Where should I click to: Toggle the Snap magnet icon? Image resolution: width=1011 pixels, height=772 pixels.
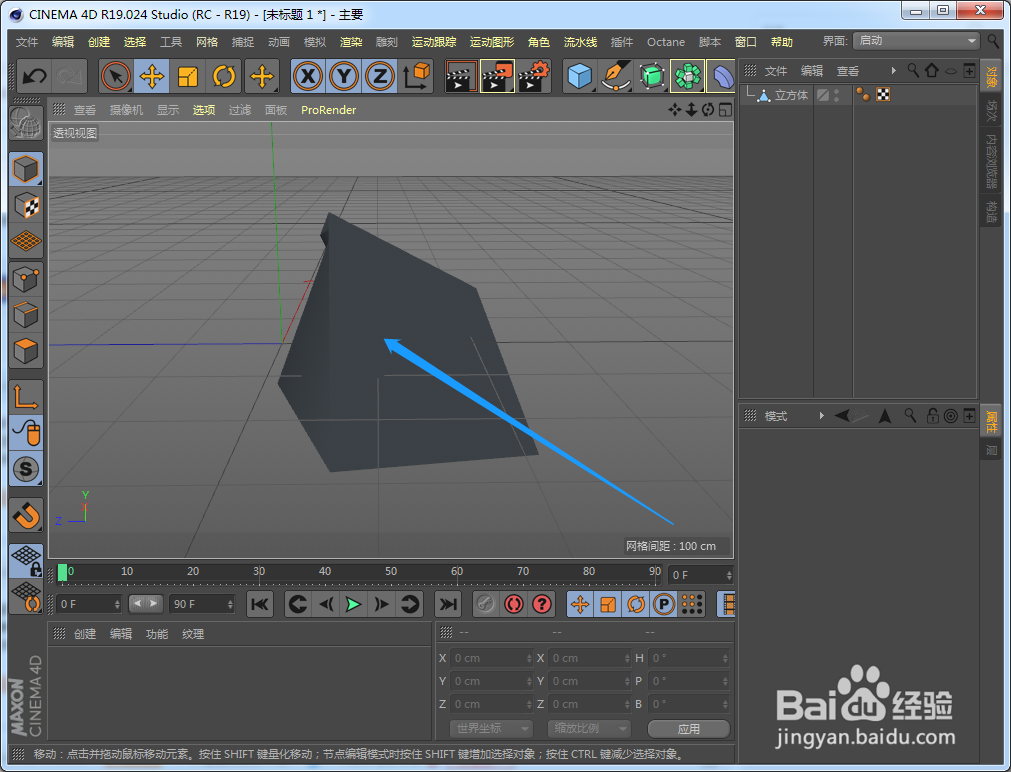click(26, 515)
